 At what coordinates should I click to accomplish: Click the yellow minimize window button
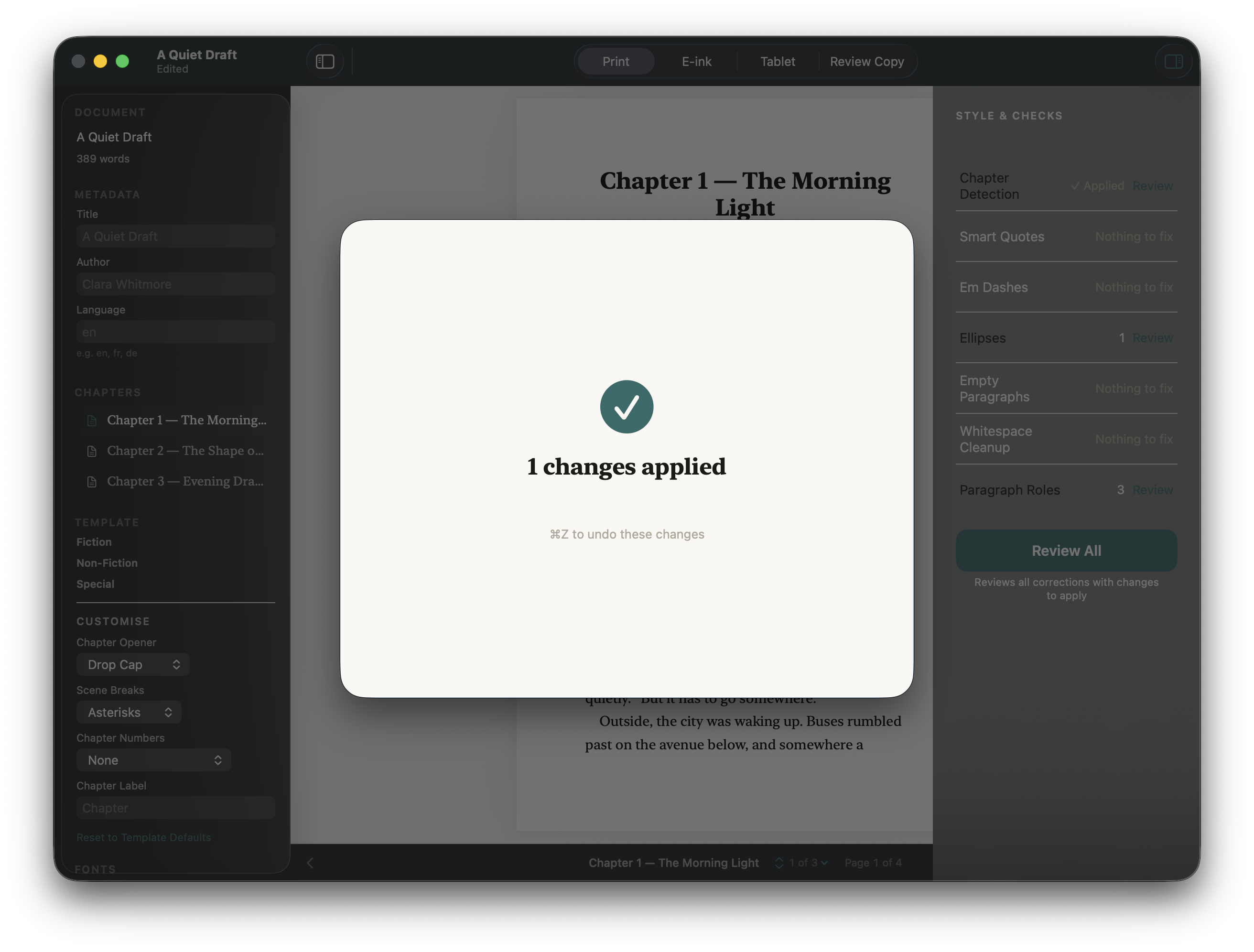point(100,61)
